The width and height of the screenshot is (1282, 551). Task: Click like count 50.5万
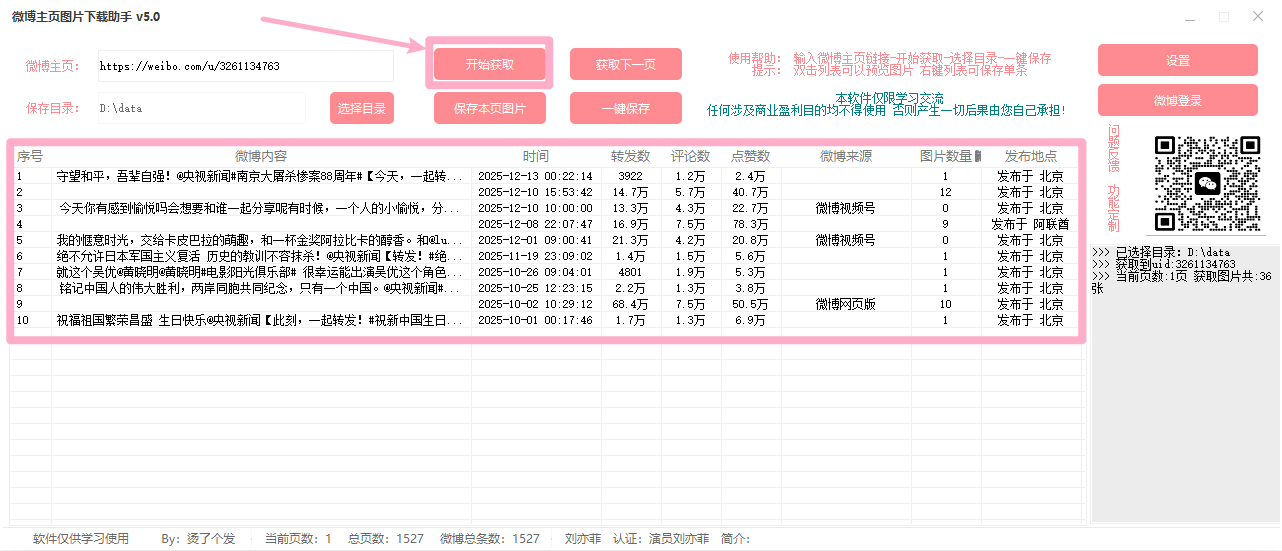(x=751, y=304)
